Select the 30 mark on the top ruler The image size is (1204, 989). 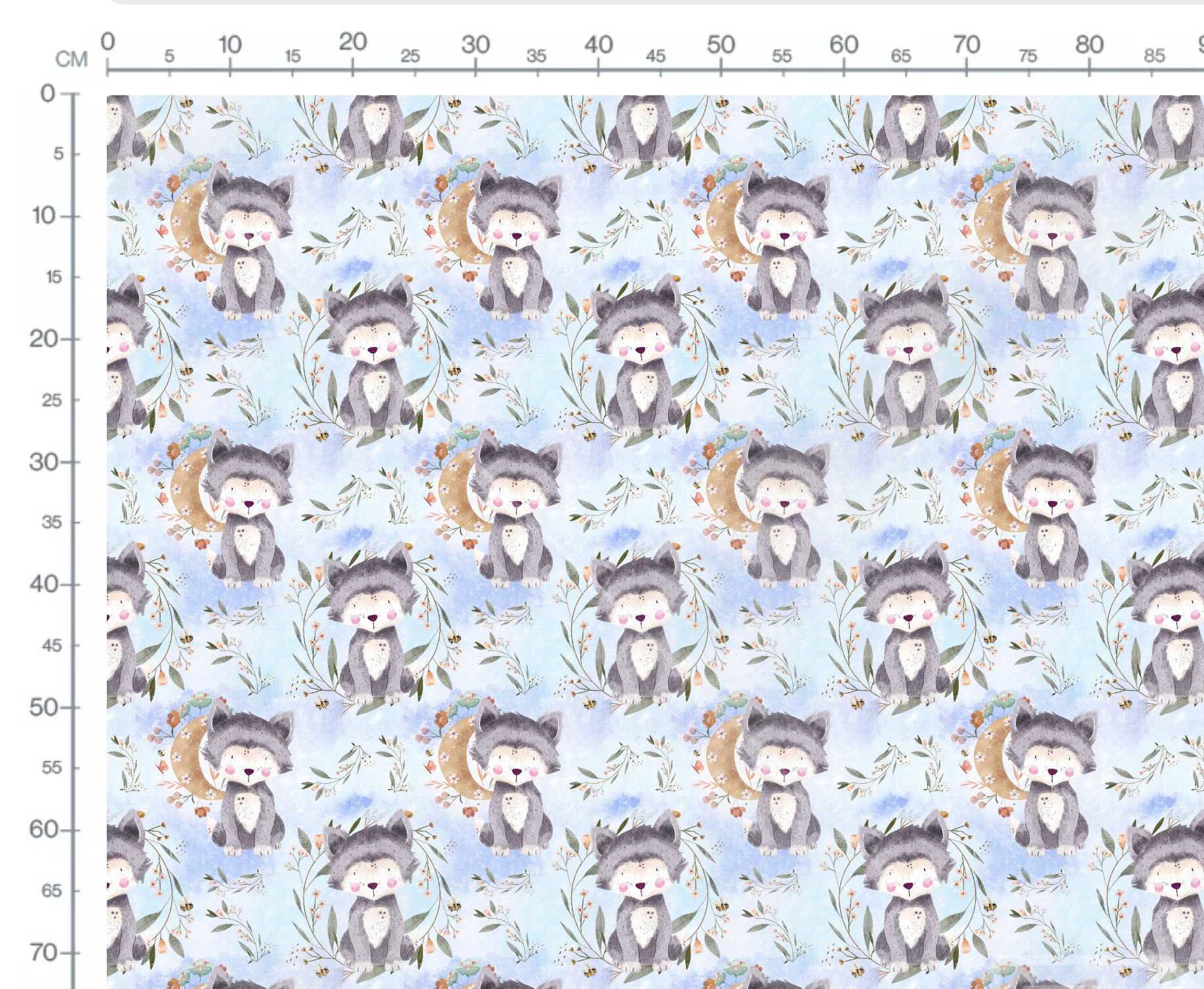coord(475,45)
